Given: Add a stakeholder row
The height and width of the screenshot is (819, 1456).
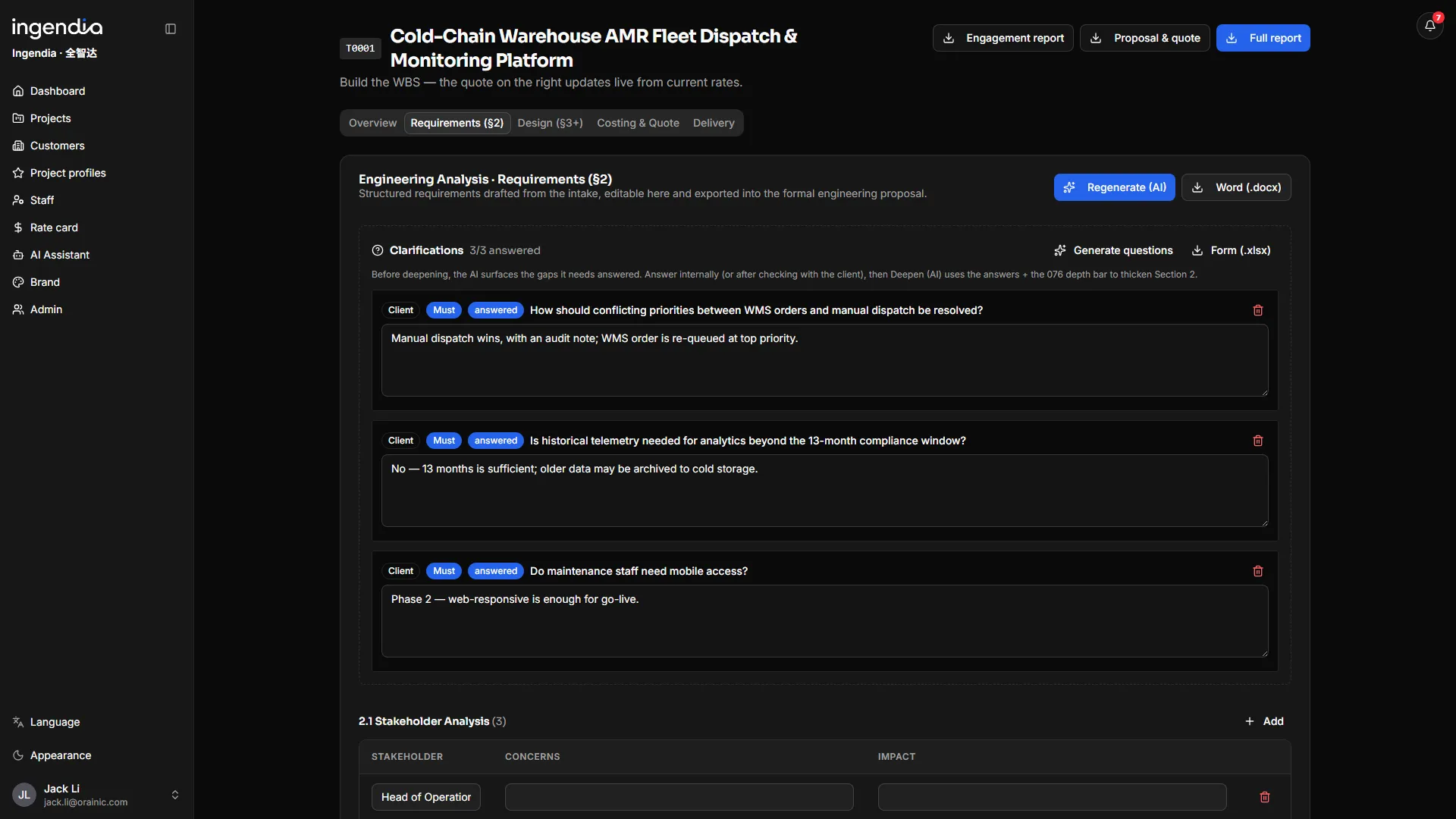Looking at the screenshot, I should click(x=1264, y=721).
